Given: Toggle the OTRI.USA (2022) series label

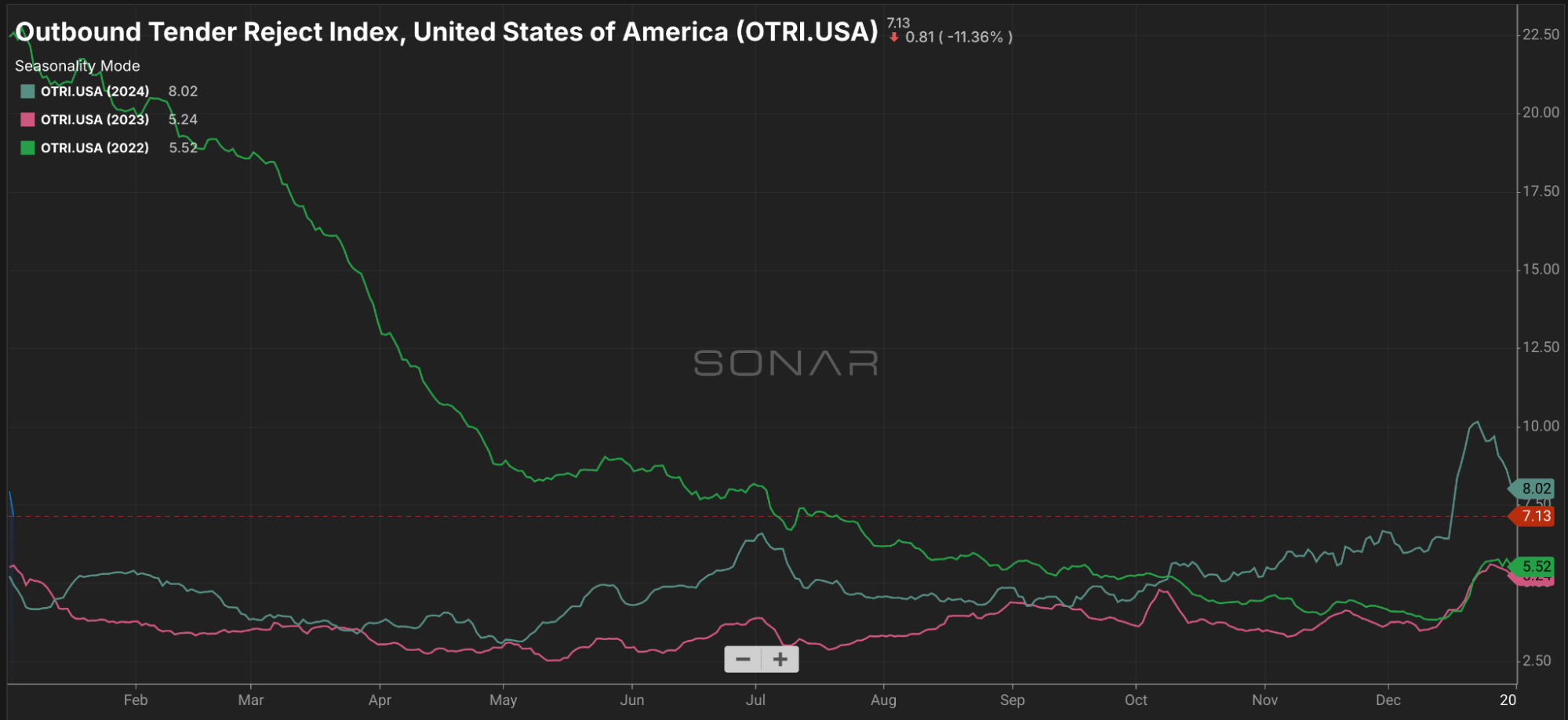Looking at the screenshot, I should (95, 147).
